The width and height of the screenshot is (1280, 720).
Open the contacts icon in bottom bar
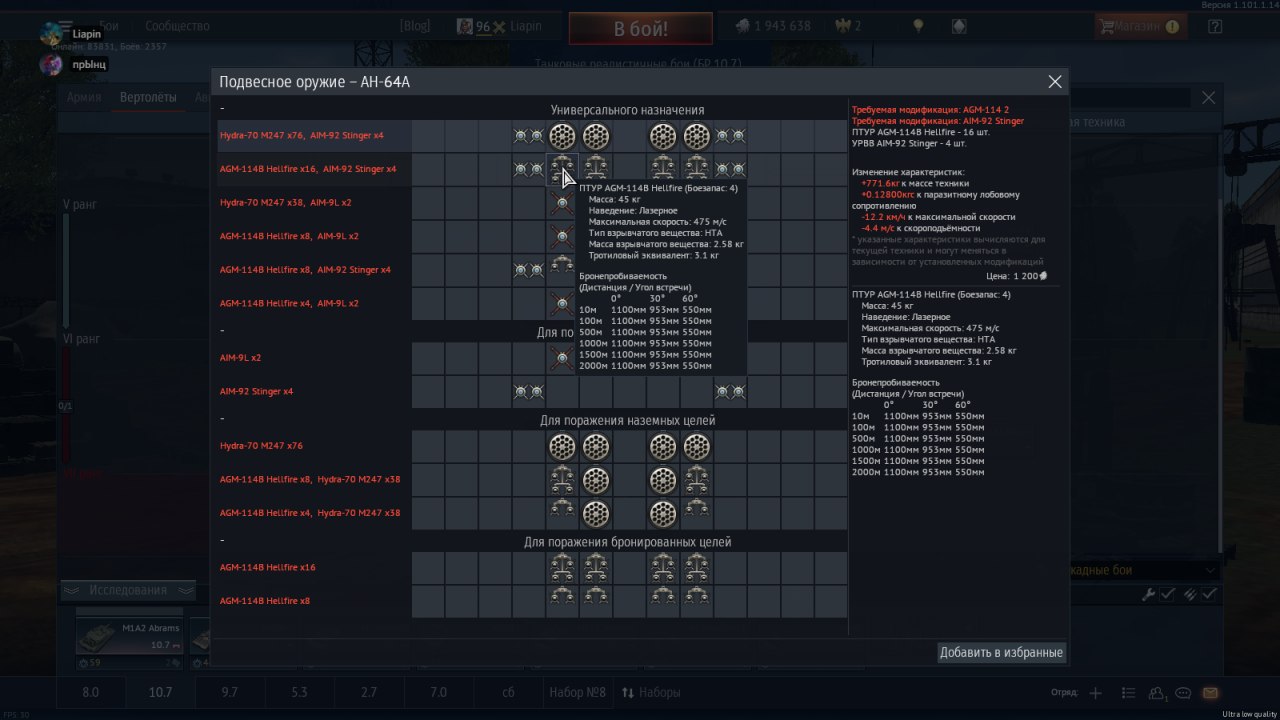tap(1158, 693)
